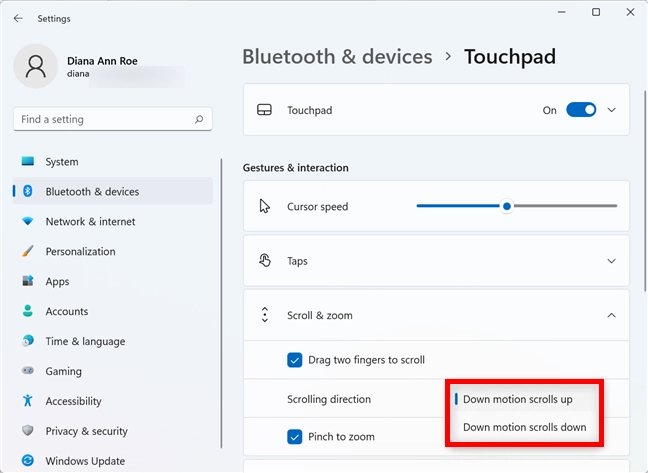
Task: Click the Diana Ann Roe account name
Action: [102, 61]
